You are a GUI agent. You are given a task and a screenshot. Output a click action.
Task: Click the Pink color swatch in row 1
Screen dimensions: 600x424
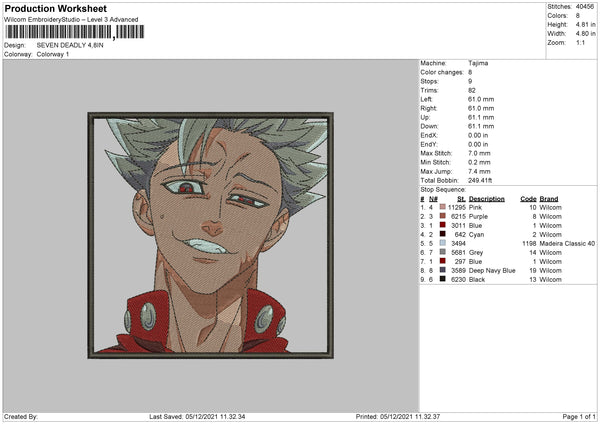(443, 207)
